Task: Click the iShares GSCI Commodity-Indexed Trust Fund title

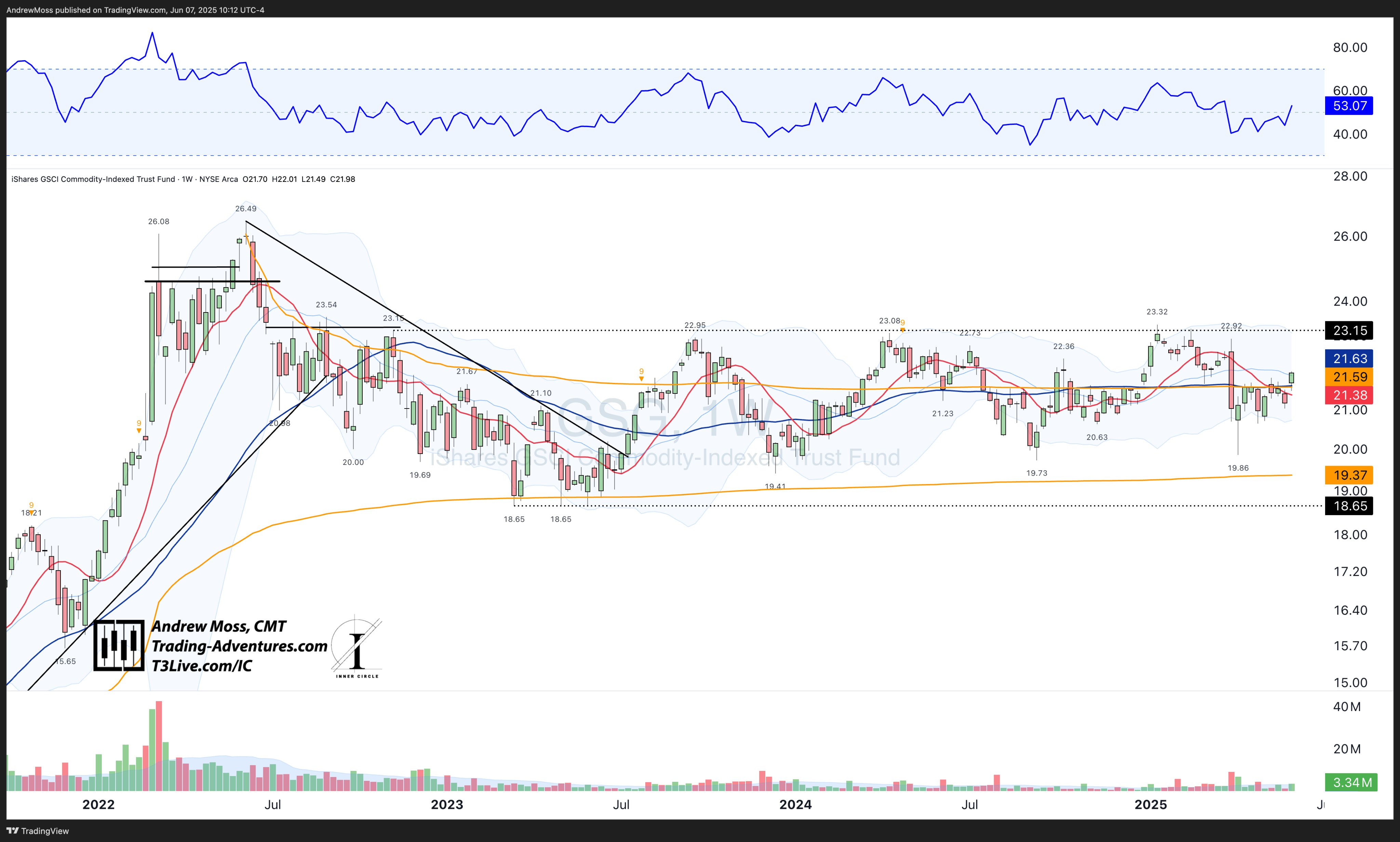Action: click(93, 179)
